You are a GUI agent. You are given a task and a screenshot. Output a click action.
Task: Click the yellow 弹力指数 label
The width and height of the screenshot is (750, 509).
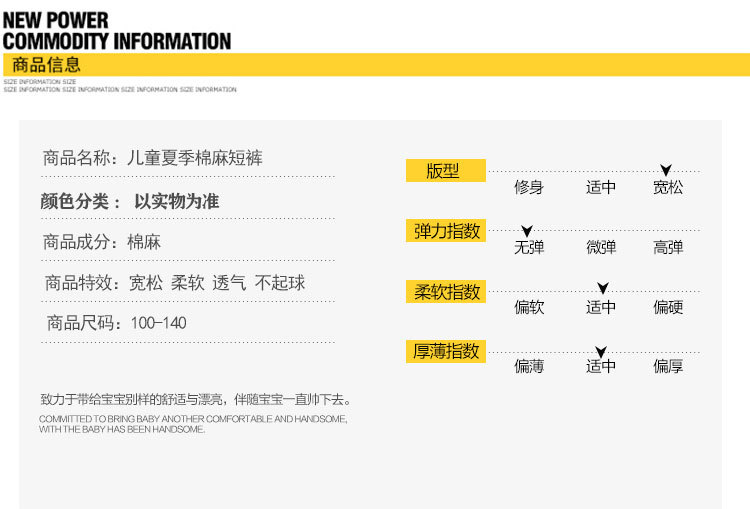[x=446, y=231]
